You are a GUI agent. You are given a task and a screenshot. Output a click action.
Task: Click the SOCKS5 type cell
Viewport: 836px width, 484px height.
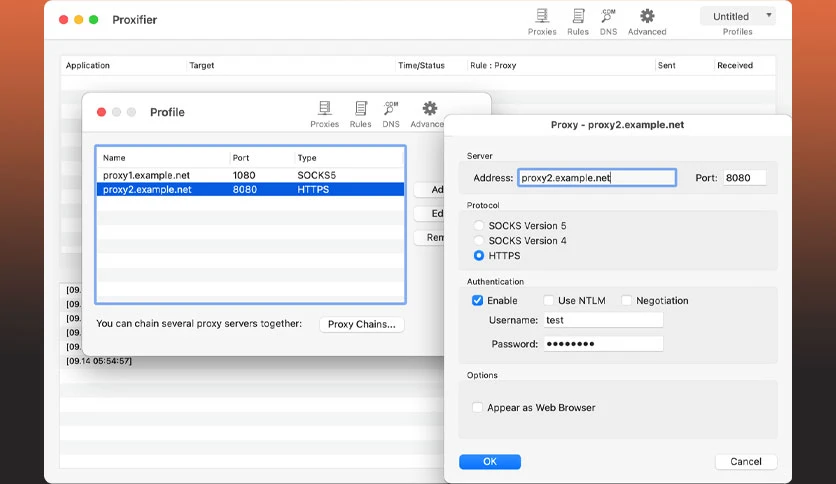(x=317, y=175)
